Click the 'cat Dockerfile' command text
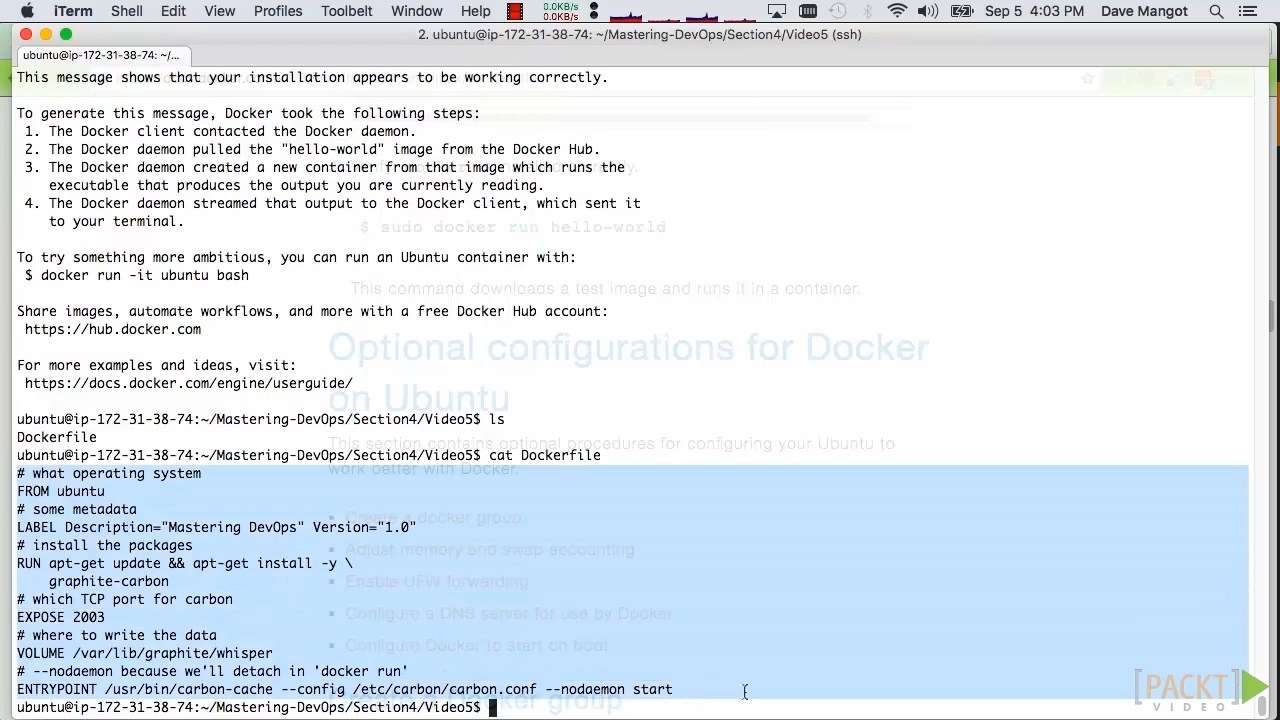 point(545,455)
